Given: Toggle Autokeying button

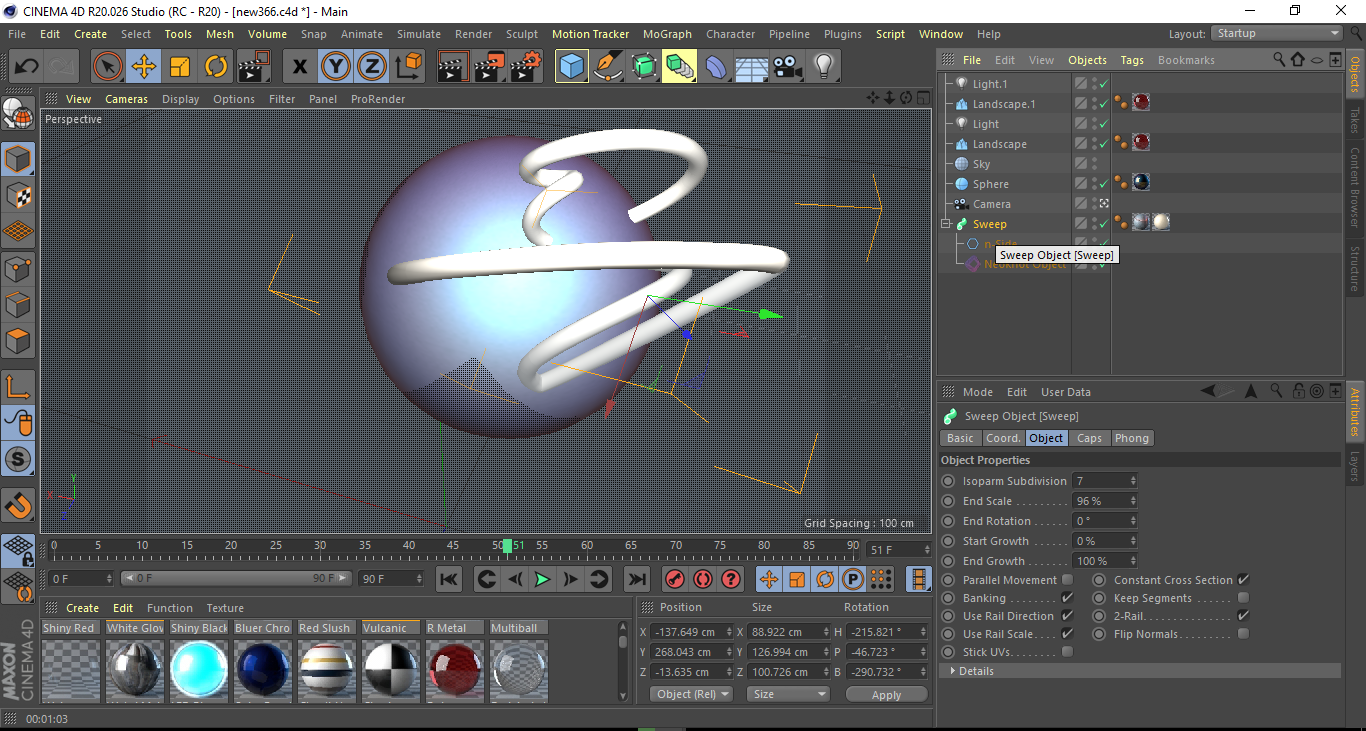Looking at the screenshot, I should (x=703, y=579).
